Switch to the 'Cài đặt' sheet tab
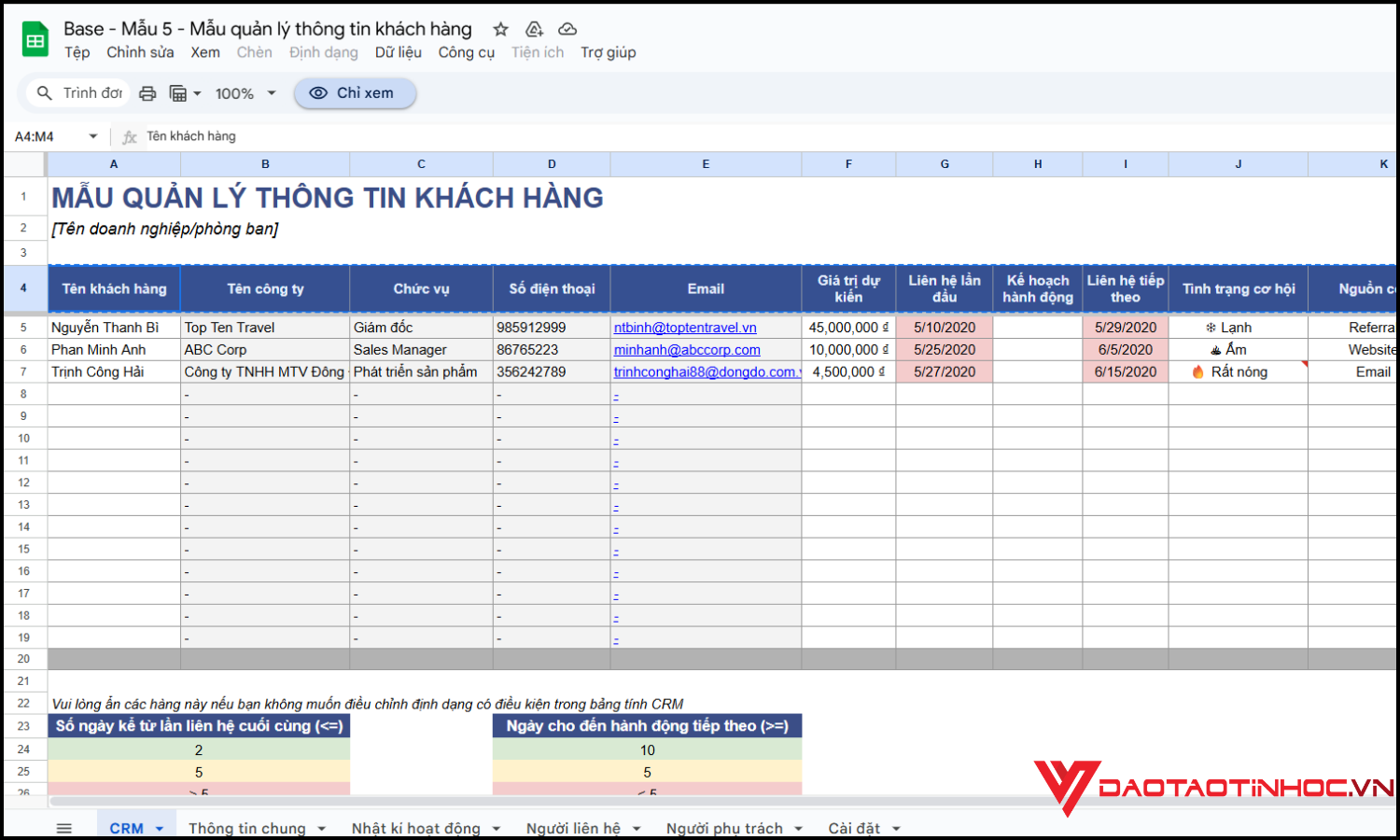1400x840 pixels. coord(853,828)
